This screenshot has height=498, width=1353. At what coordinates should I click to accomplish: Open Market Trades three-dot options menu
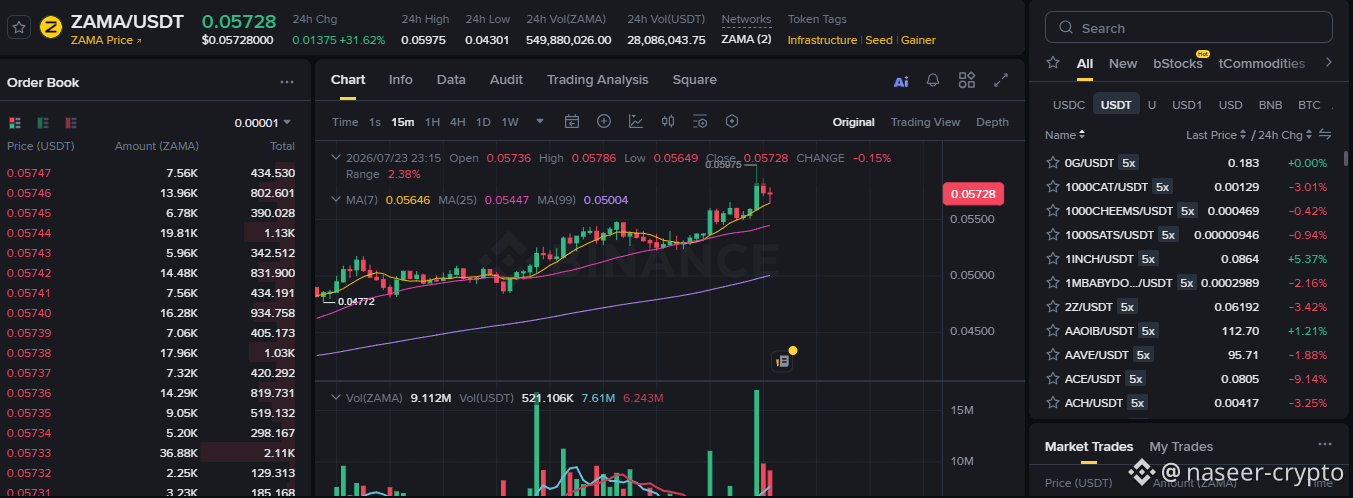1325,445
